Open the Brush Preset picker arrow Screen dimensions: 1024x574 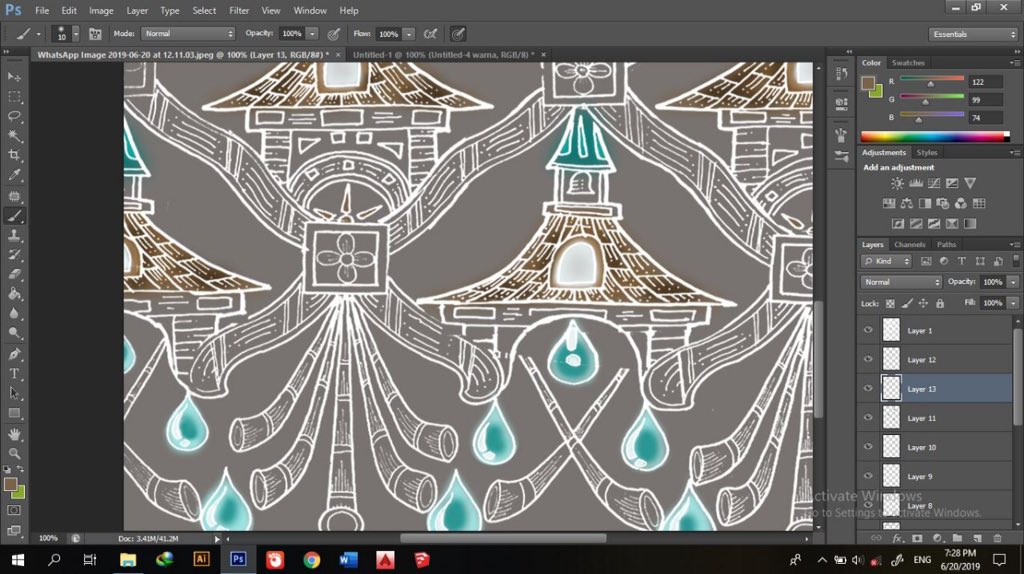pyautogui.click(x=76, y=34)
